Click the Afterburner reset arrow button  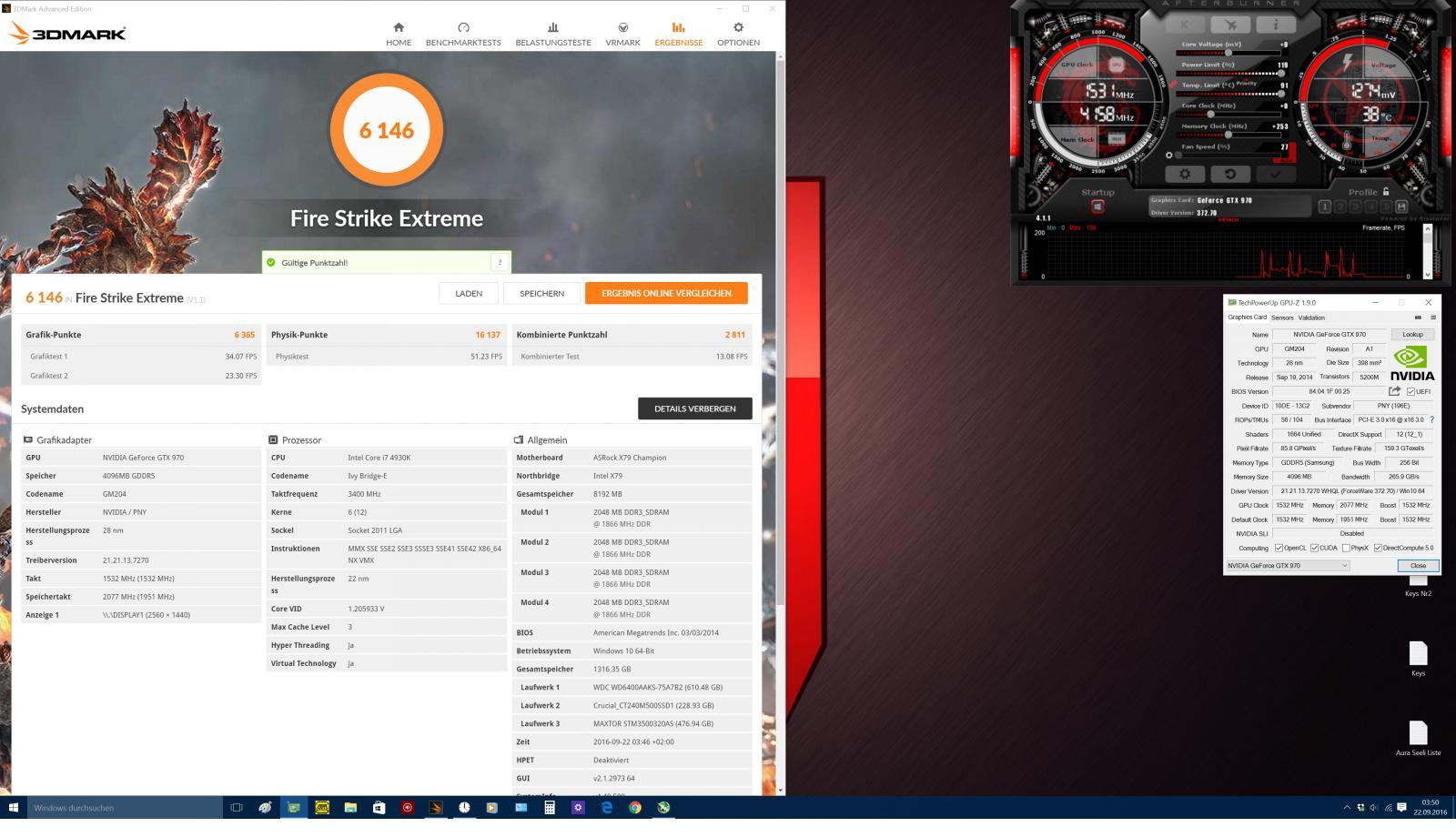pos(1230,174)
